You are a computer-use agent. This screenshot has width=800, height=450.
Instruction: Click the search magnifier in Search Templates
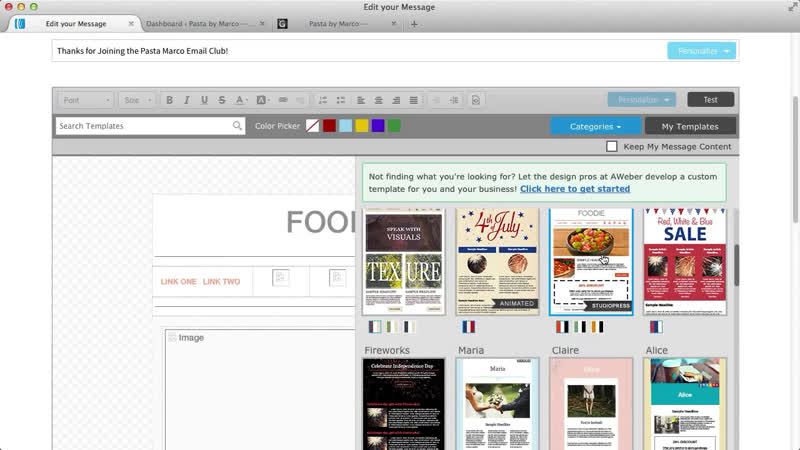point(237,126)
